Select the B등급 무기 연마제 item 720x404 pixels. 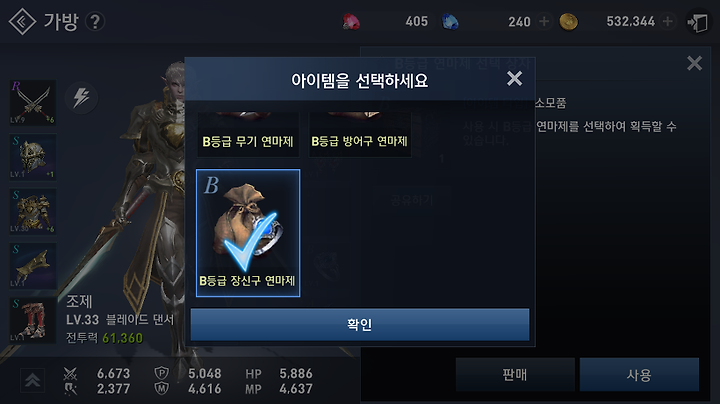[x=248, y=135]
